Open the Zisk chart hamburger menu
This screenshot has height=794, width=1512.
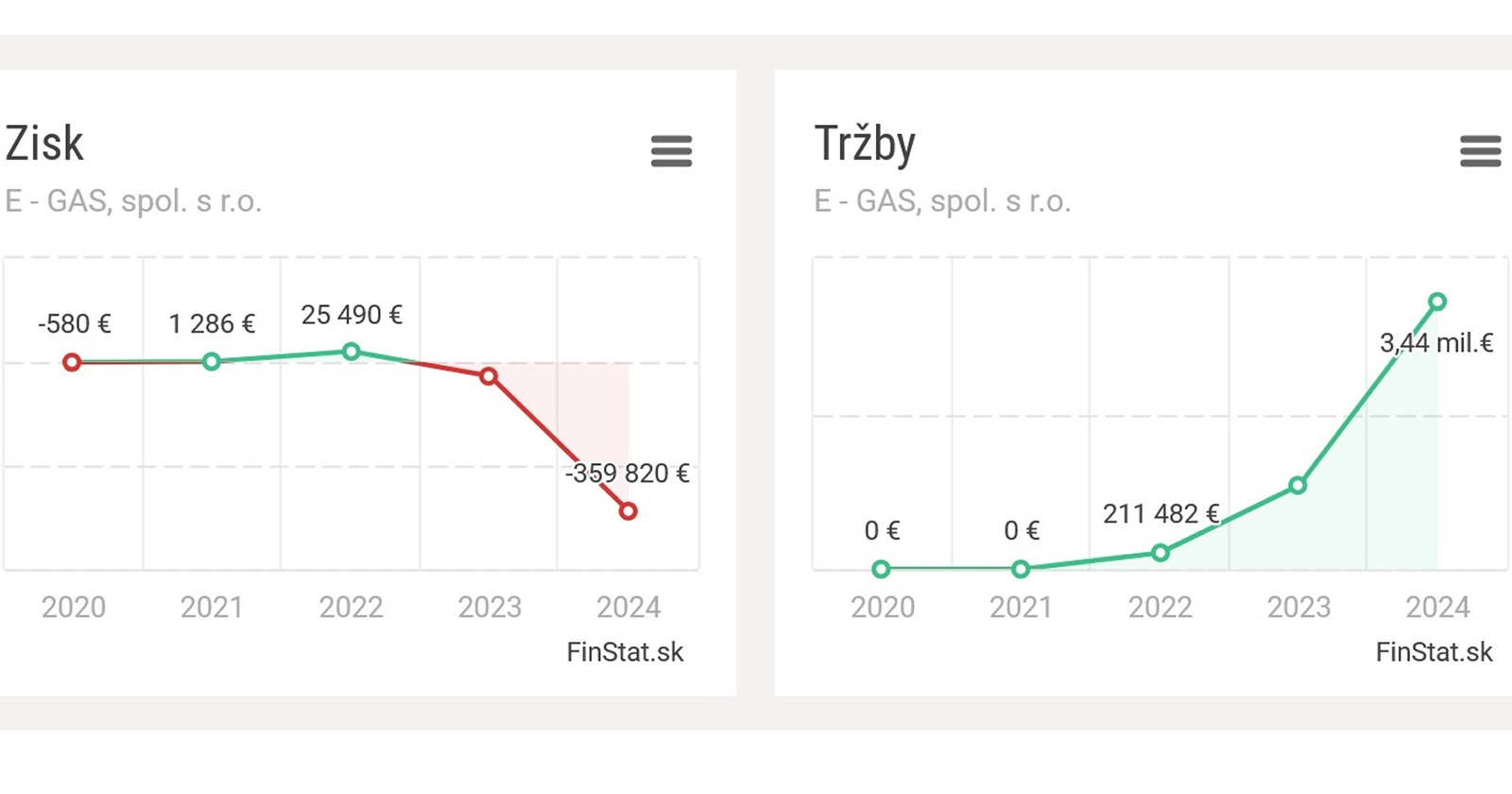(x=671, y=151)
